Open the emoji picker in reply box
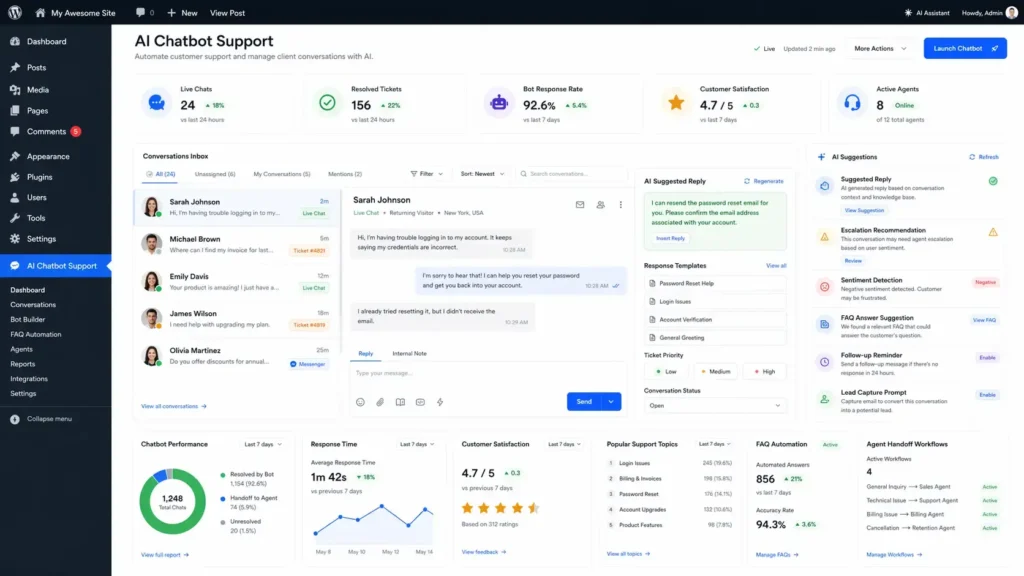1024x576 pixels. [x=360, y=402]
